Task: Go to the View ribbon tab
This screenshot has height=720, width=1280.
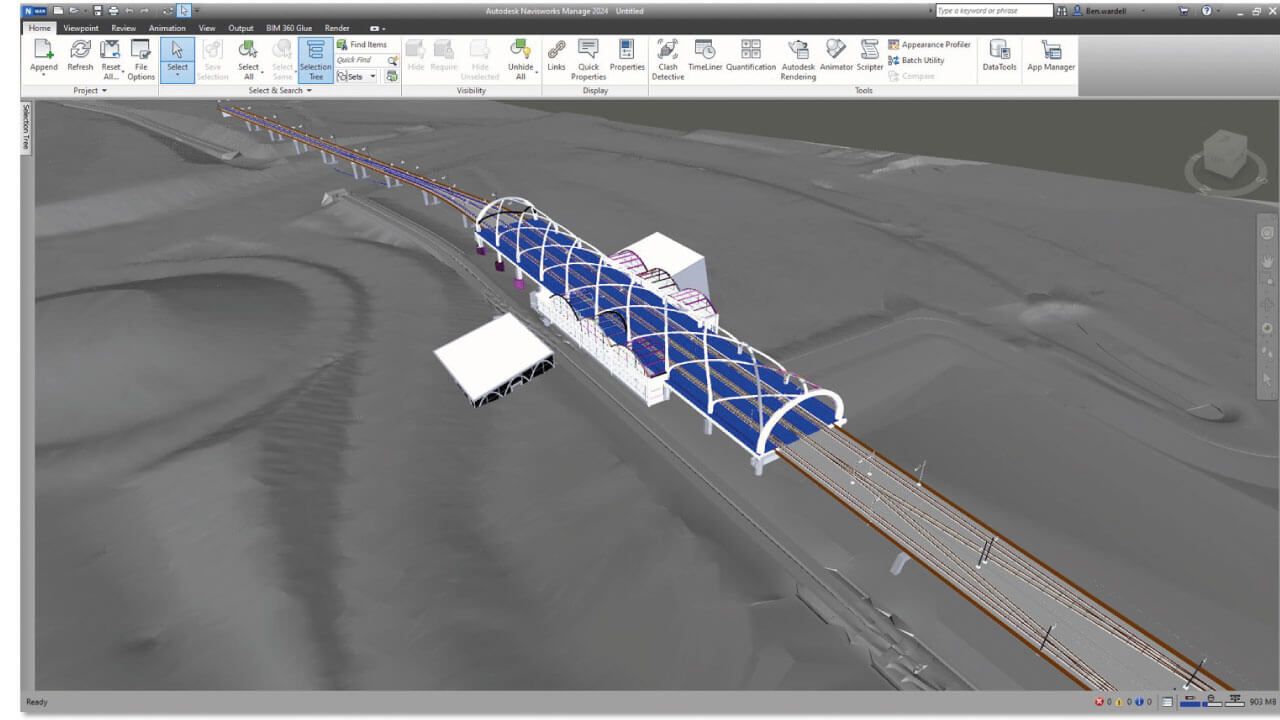Action: (207, 28)
